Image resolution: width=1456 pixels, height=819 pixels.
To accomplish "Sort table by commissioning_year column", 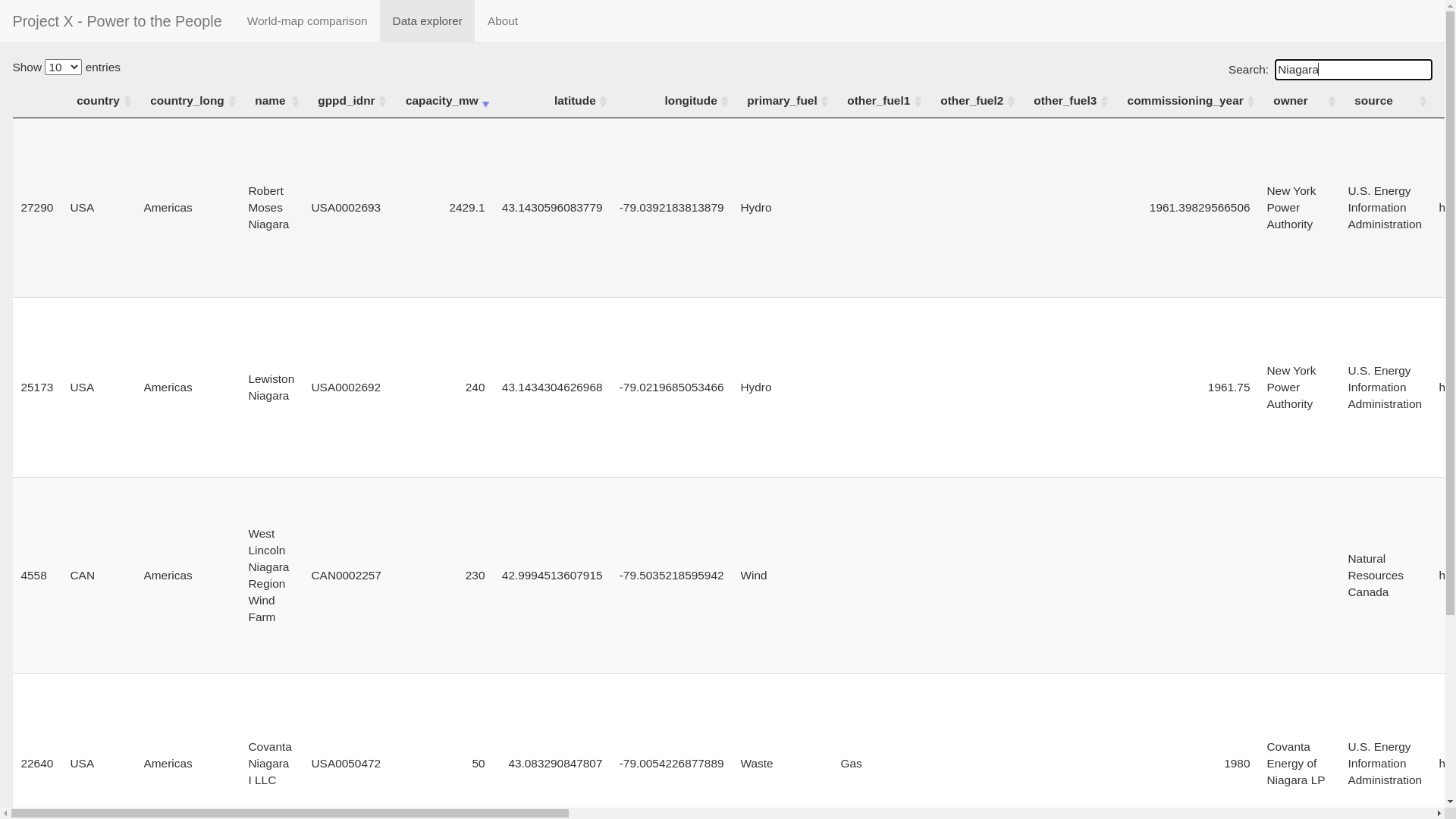I will 1185,101.
